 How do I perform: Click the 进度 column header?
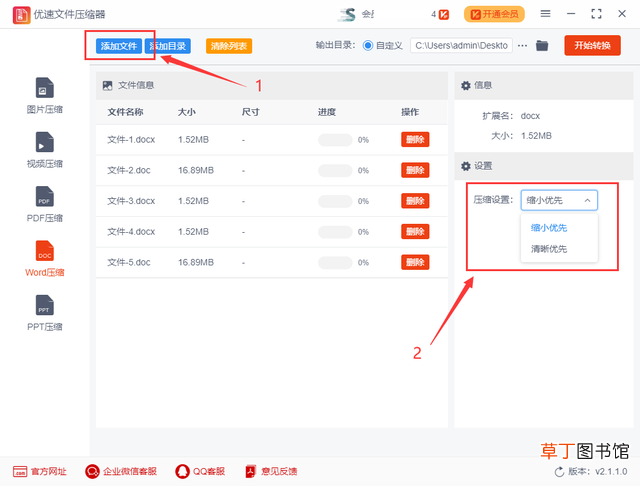coord(327,112)
